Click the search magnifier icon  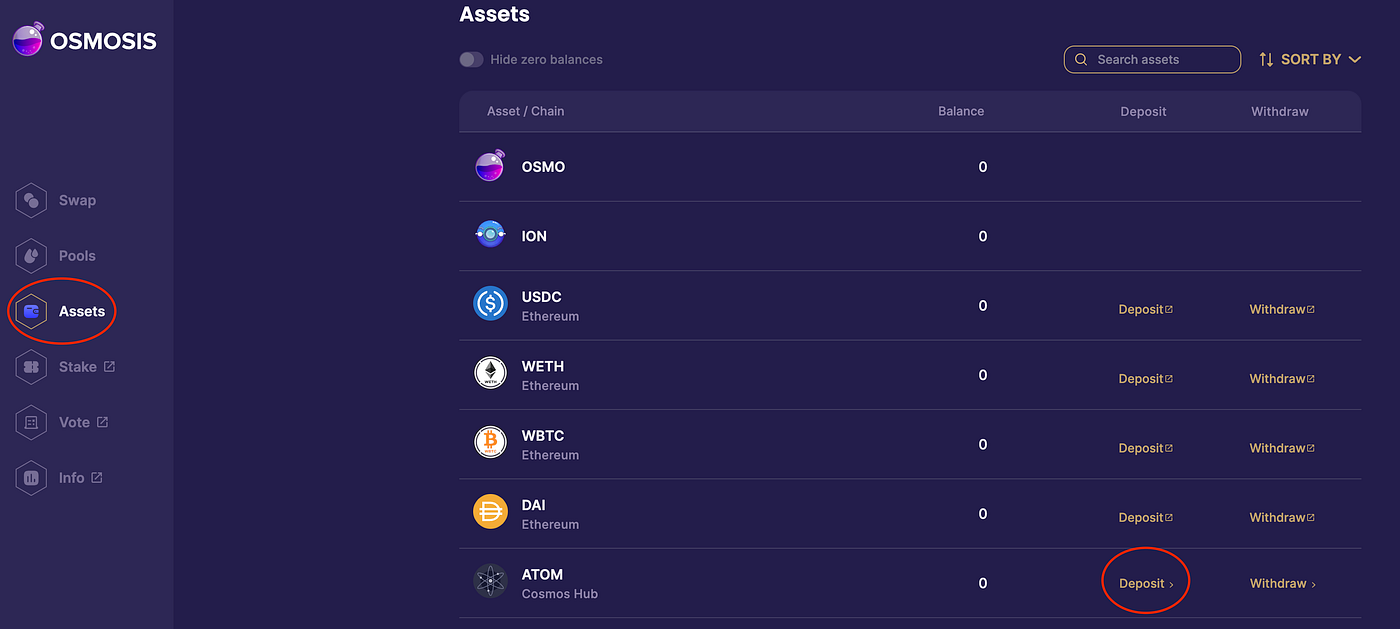point(1081,60)
